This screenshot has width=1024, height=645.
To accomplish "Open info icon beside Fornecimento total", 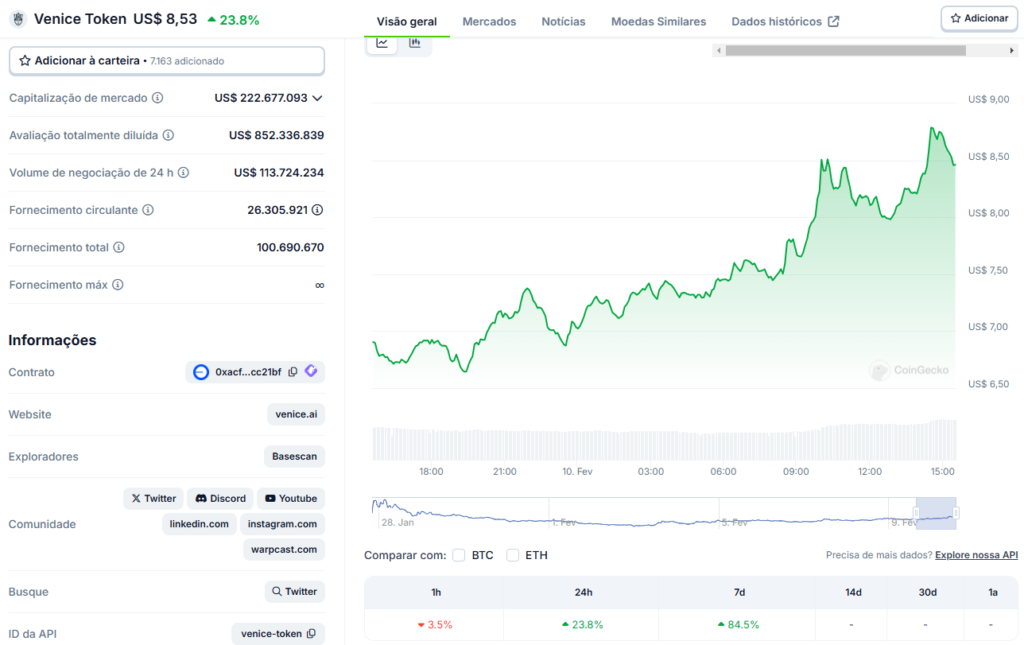I will coord(119,247).
